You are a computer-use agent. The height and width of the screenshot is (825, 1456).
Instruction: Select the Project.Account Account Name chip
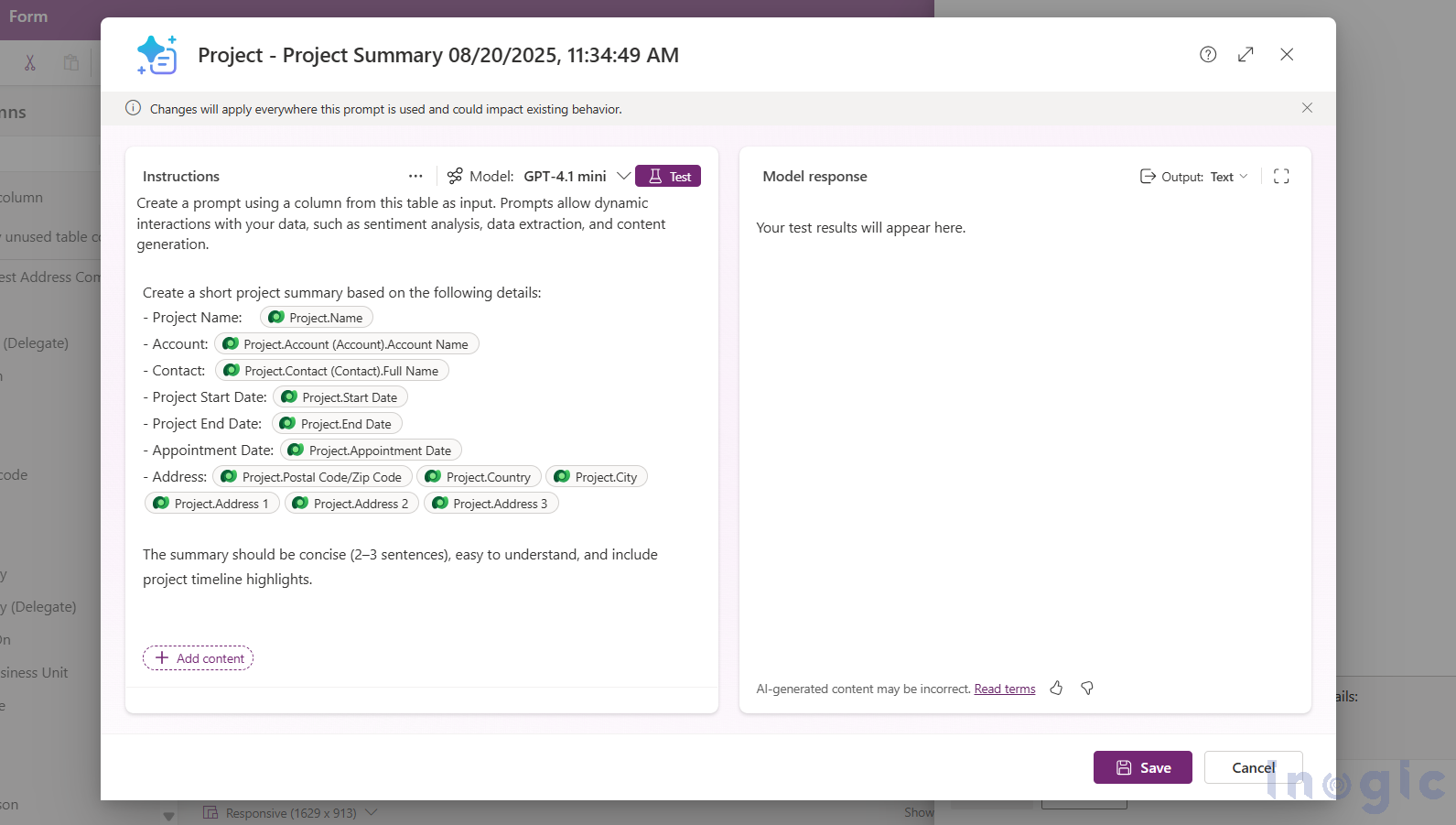(x=347, y=344)
